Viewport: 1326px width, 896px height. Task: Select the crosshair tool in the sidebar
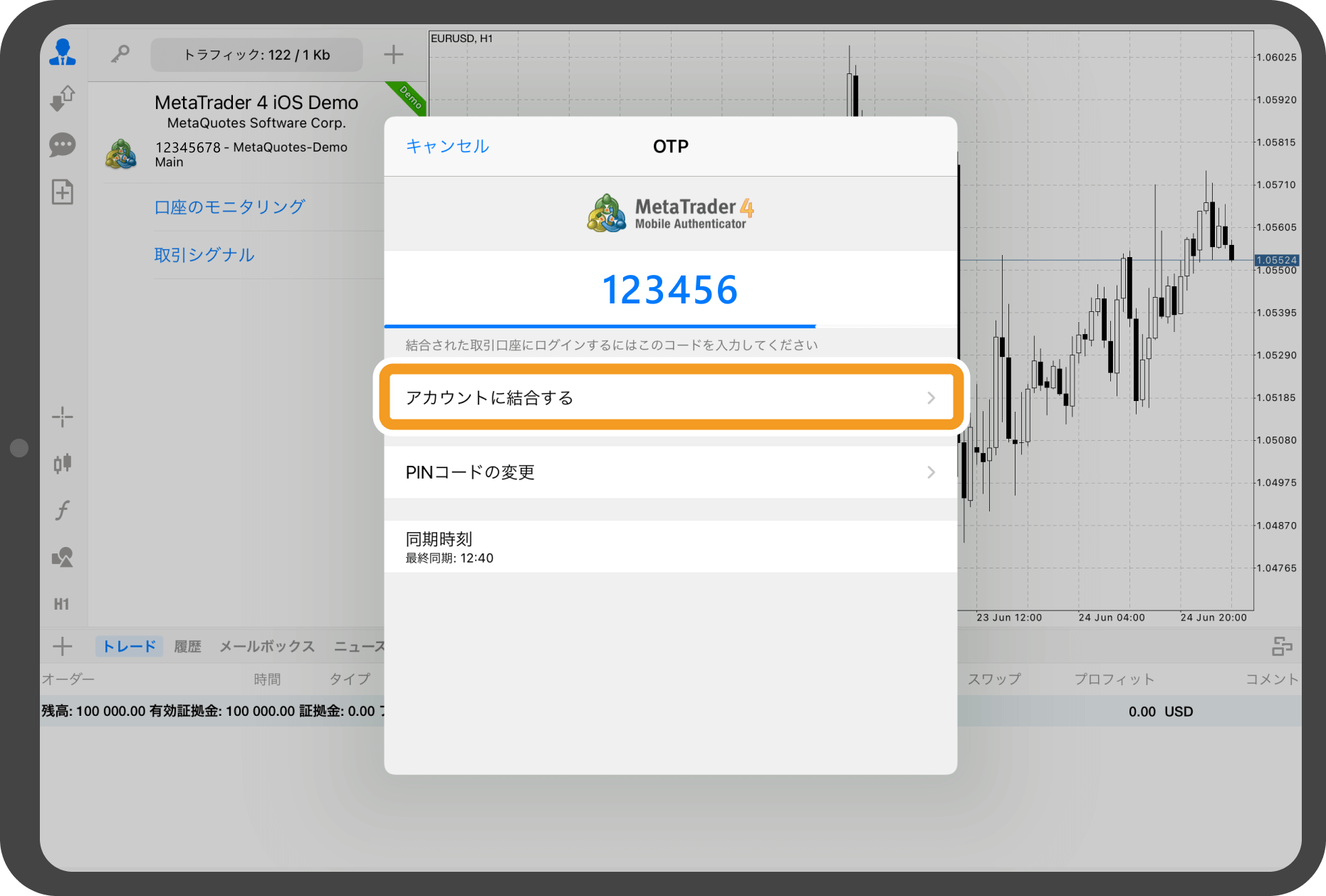click(63, 417)
